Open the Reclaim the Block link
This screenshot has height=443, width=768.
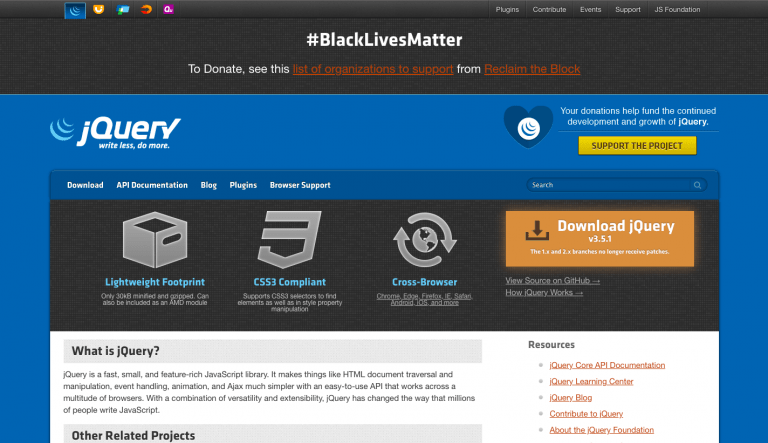(x=532, y=69)
